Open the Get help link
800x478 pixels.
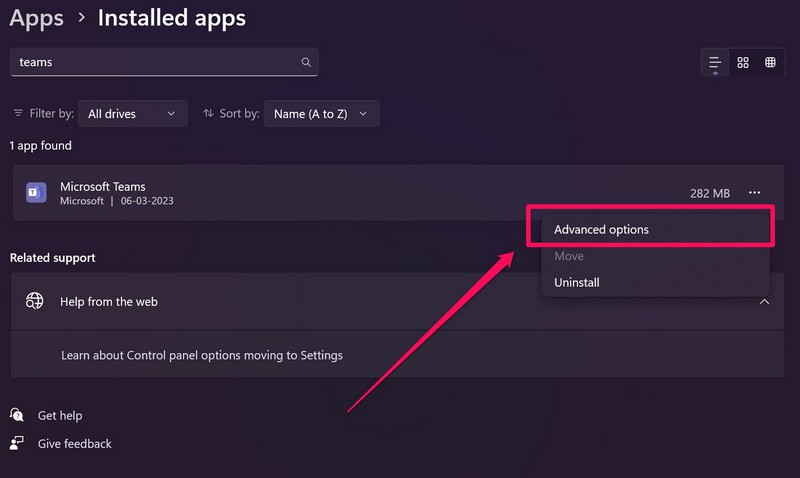point(60,415)
